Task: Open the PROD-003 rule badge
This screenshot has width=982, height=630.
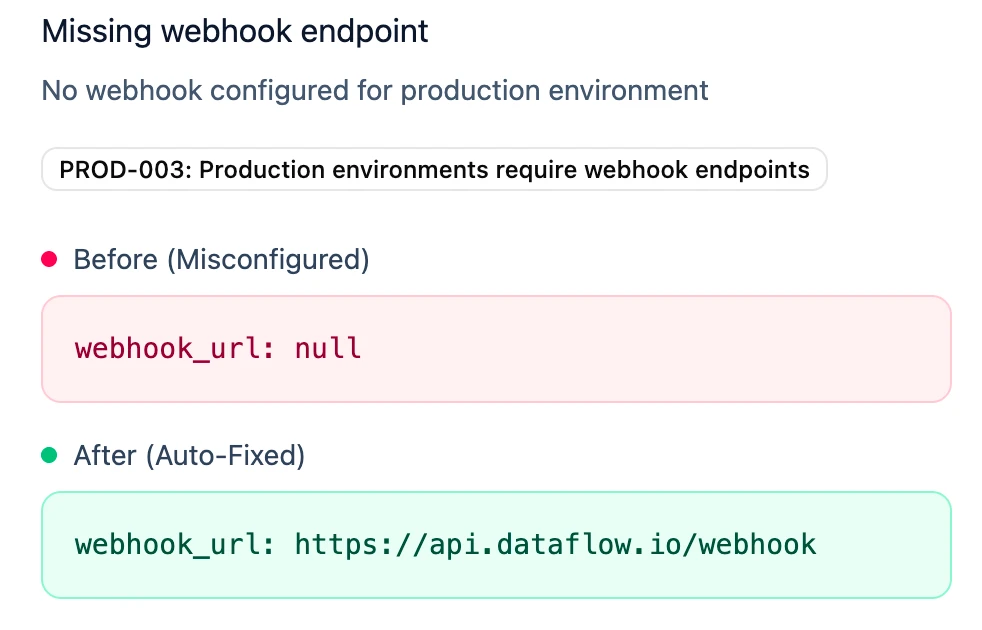Action: [x=434, y=169]
